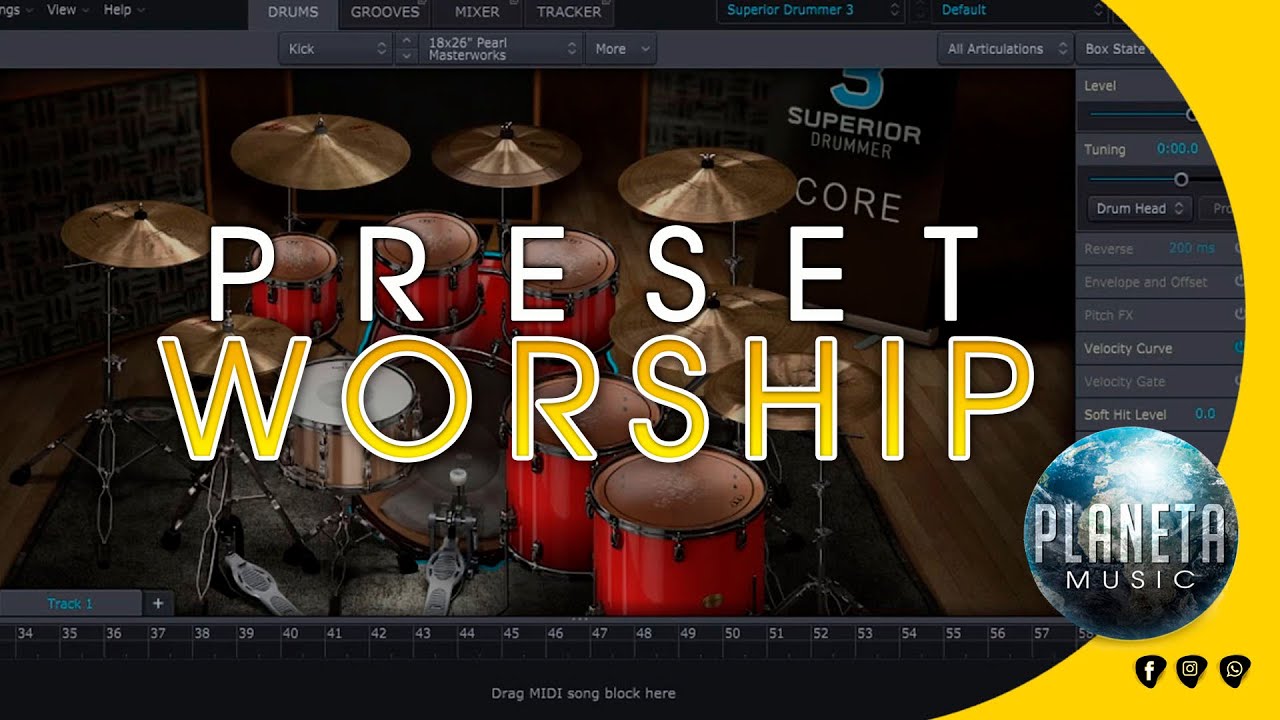Open the Help menu
Screen dimensions: 1280x720
pos(123,10)
